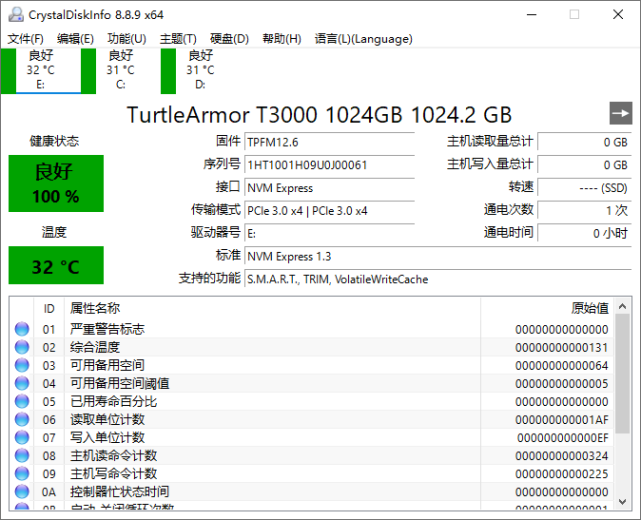Click raw value 0000000000131

(562, 347)
